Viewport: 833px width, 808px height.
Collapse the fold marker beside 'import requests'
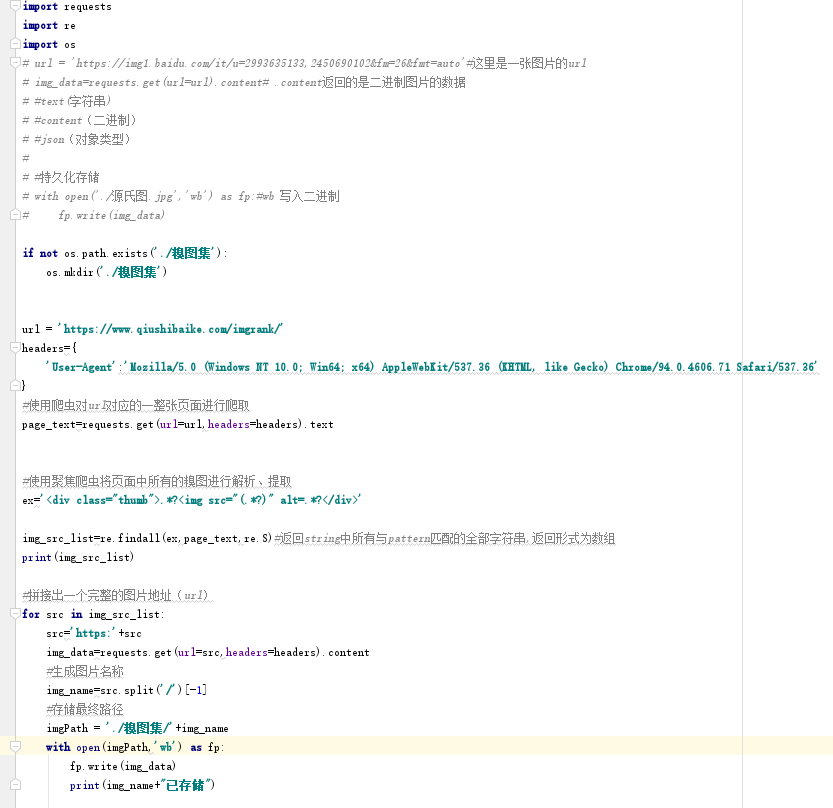(x=15, y=6)
